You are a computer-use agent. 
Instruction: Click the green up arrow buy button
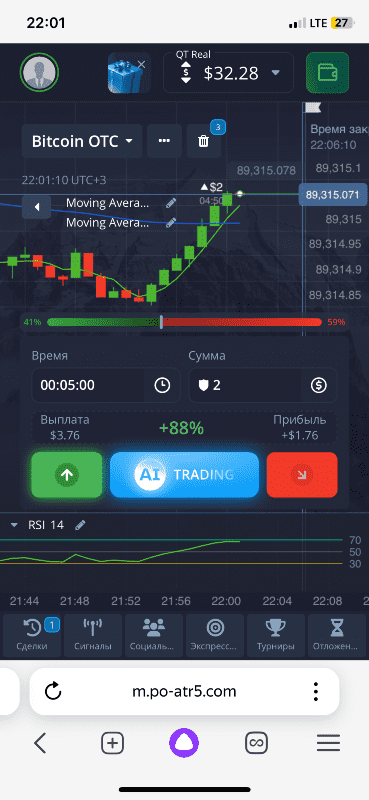click(67, 475)
